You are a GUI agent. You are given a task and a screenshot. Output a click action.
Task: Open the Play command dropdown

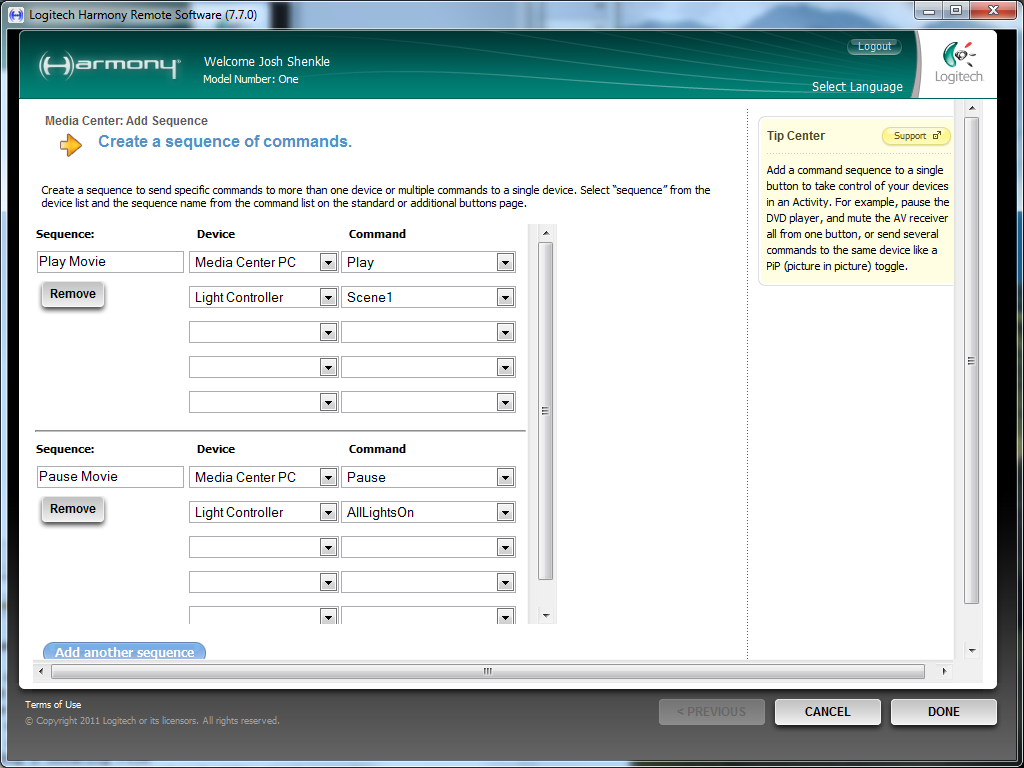pos(428,263)
